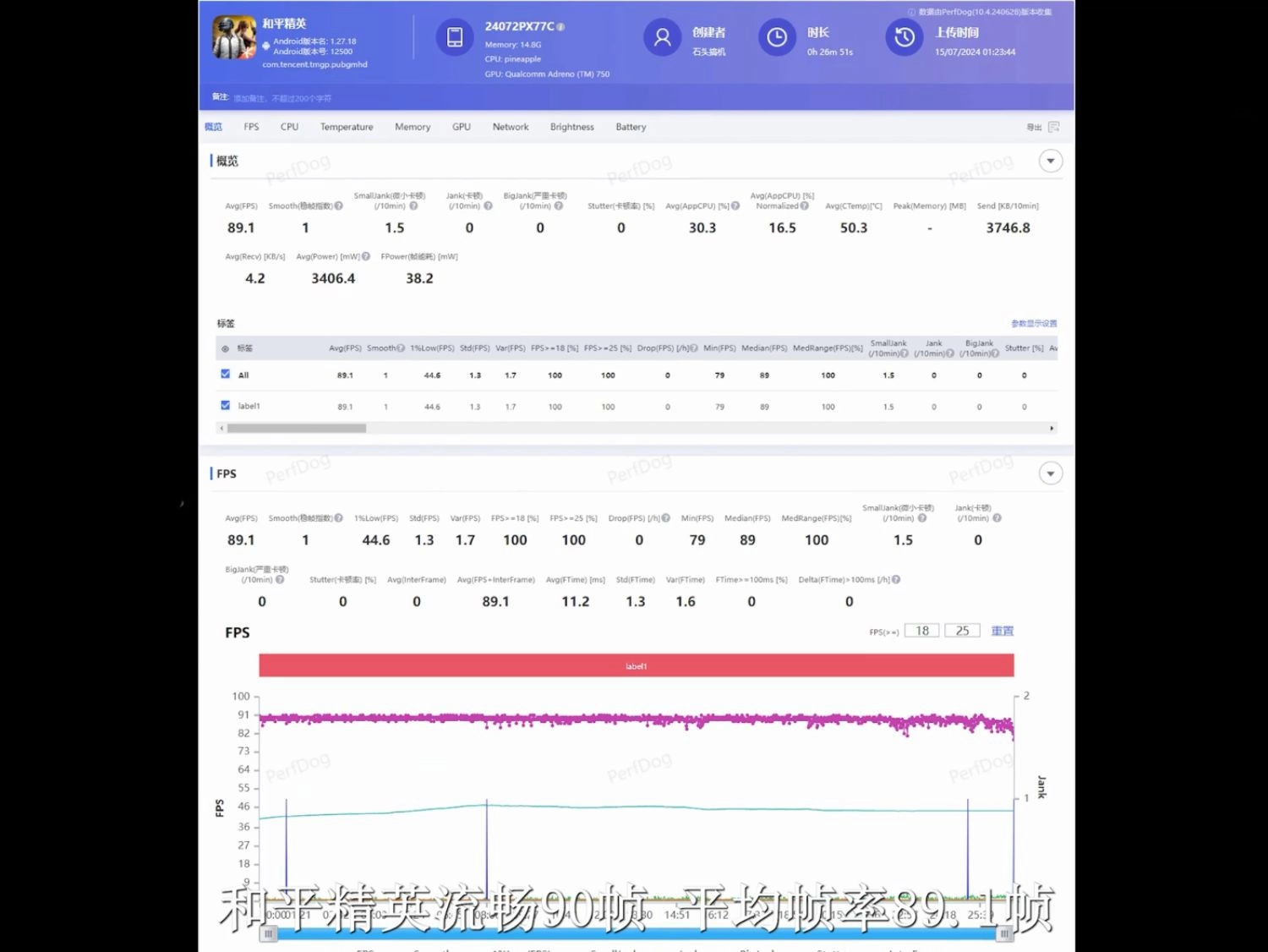
Task: Click the FPS threshold field showing 25
Action: (962, 631)
